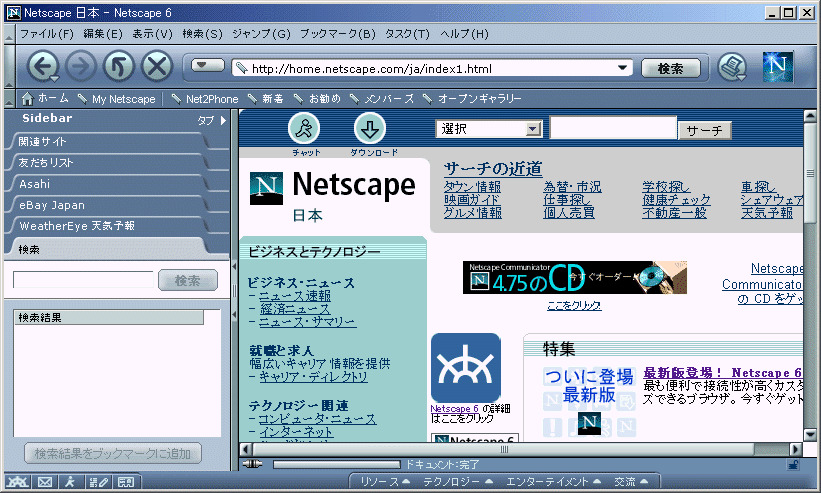Open the ニュース速報 link
The width and height of the screenshot is (821, 493).
295,296
